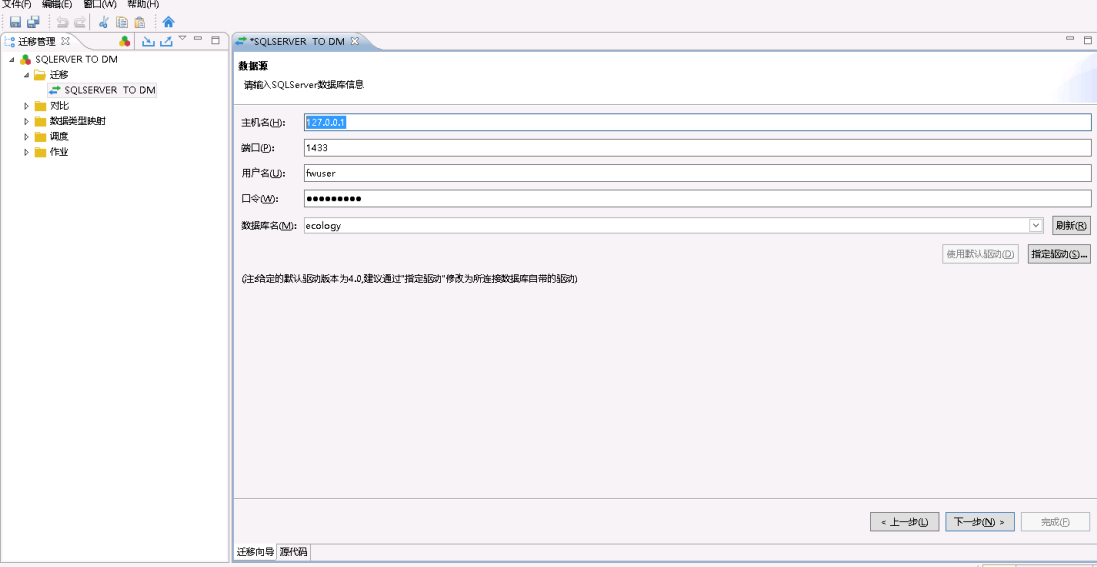Collapse the 迁移 folder node
The height and width of the screenshot is (567, 1097).
tap(27, 74)
